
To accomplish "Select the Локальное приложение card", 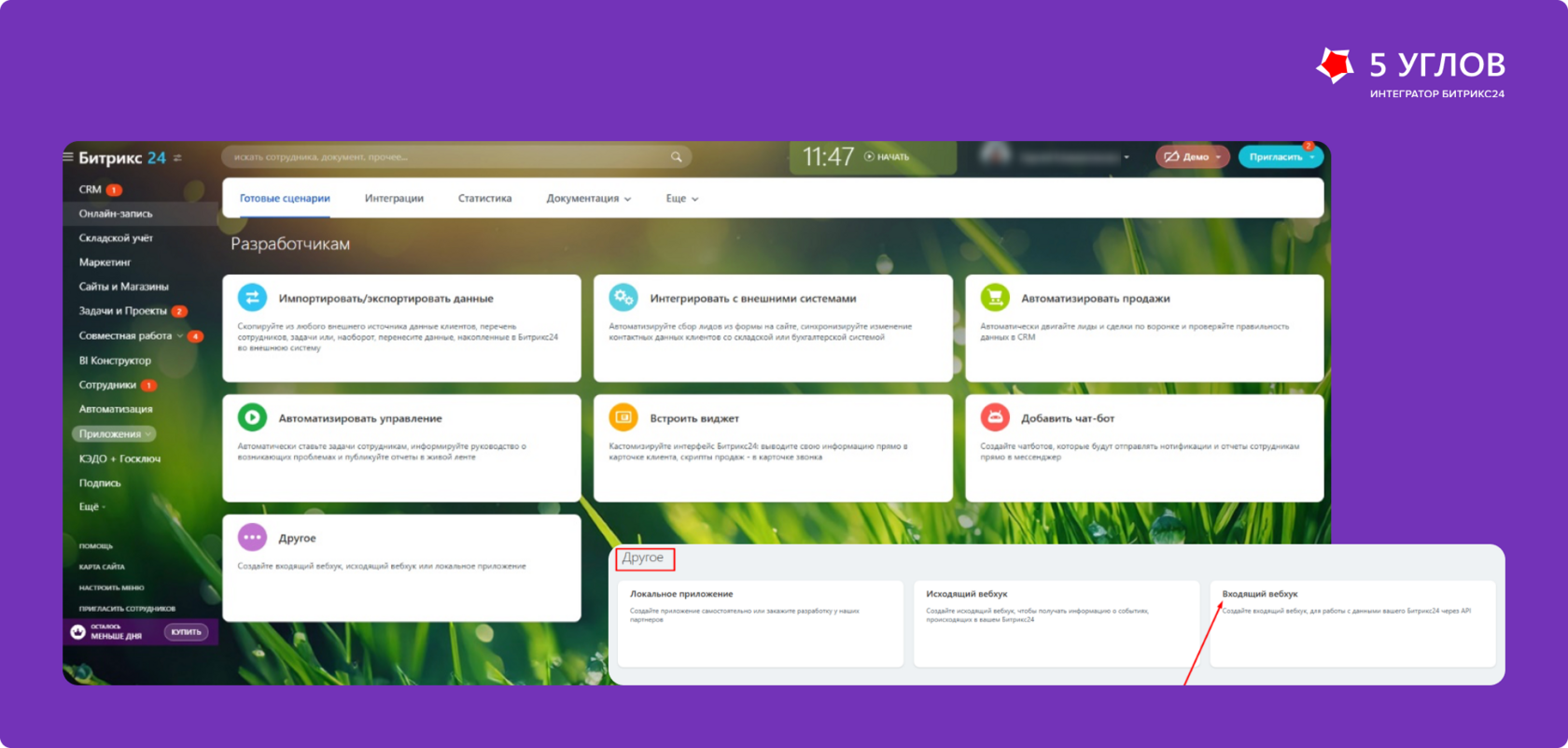I will 761,624.
